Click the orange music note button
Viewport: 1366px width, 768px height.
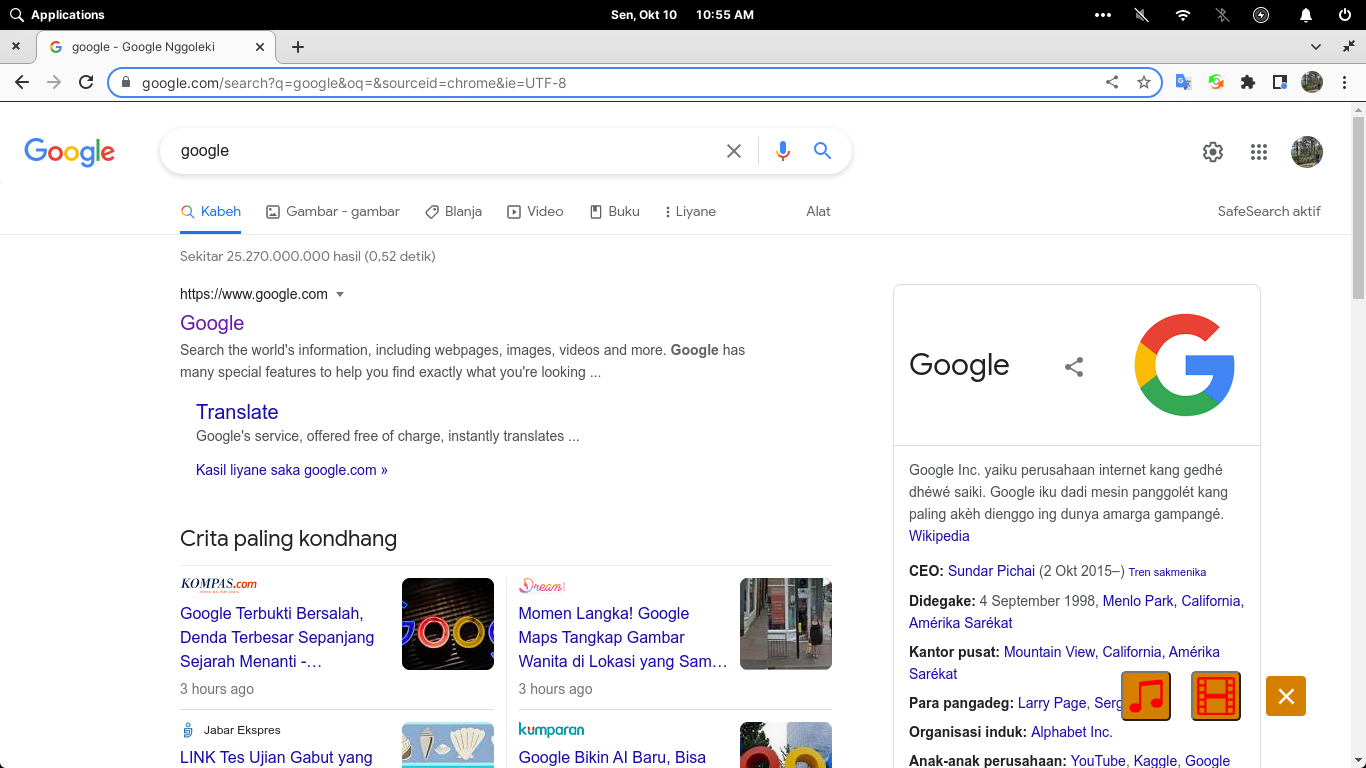[x=1146, y=696]
